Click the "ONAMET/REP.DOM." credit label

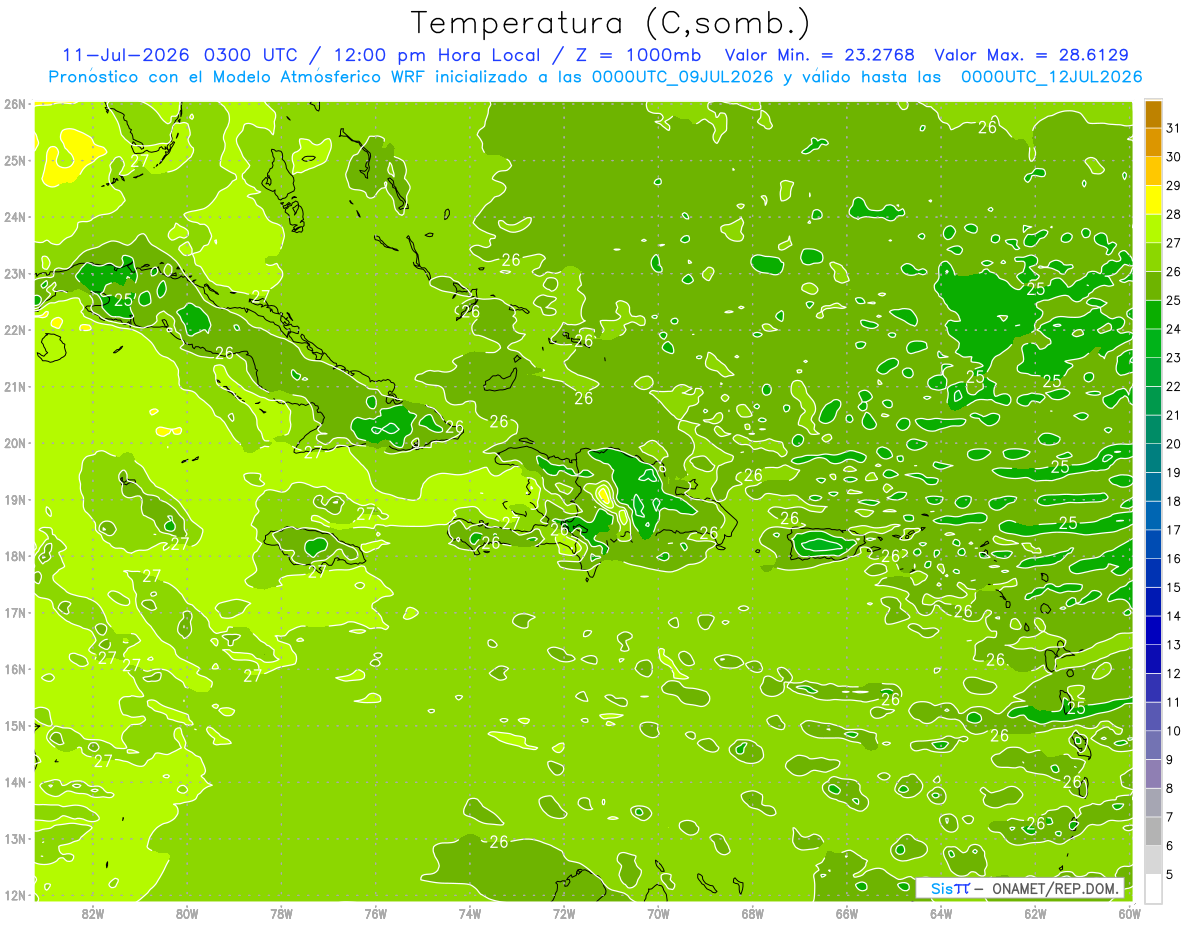click(1055, 888)
